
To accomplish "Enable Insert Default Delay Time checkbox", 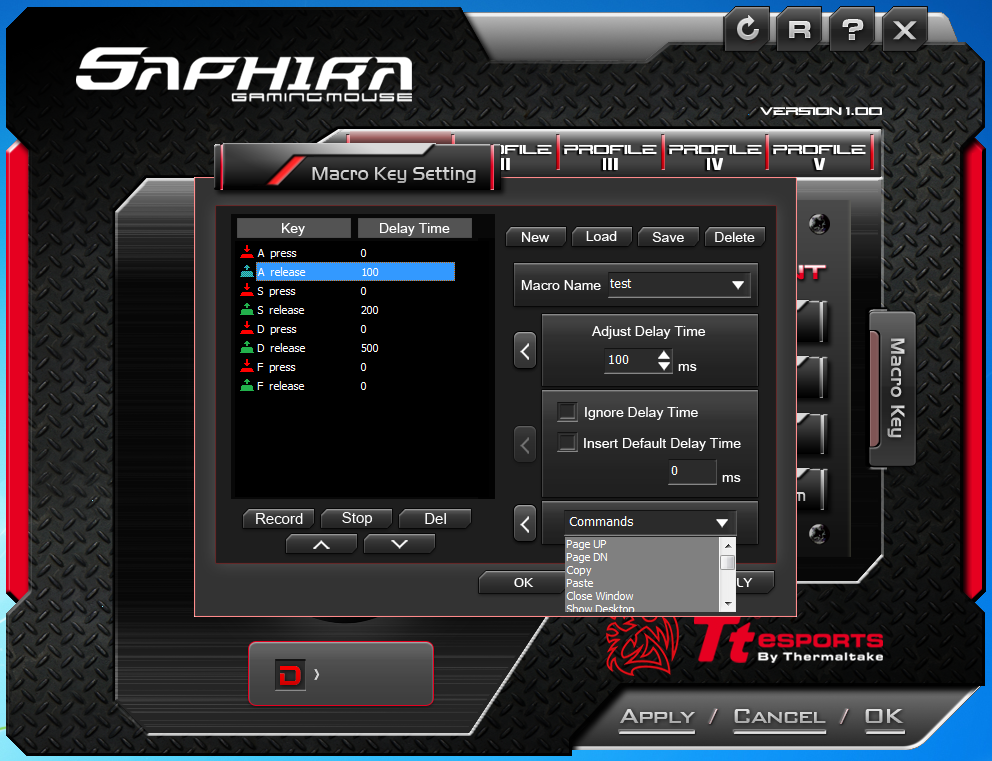I will click(567, 442).
